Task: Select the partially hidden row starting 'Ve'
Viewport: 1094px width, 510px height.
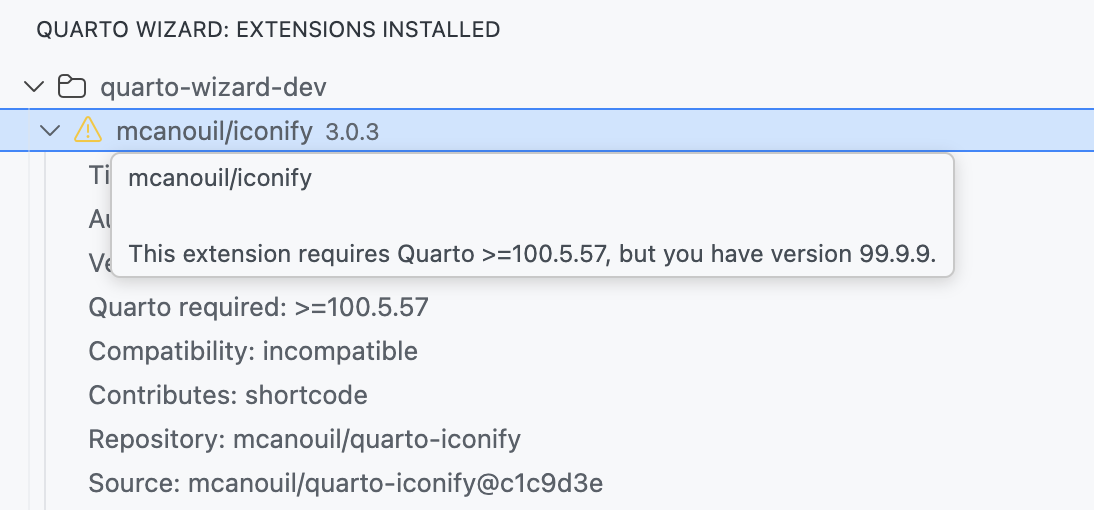Action: tap(98, 263)
